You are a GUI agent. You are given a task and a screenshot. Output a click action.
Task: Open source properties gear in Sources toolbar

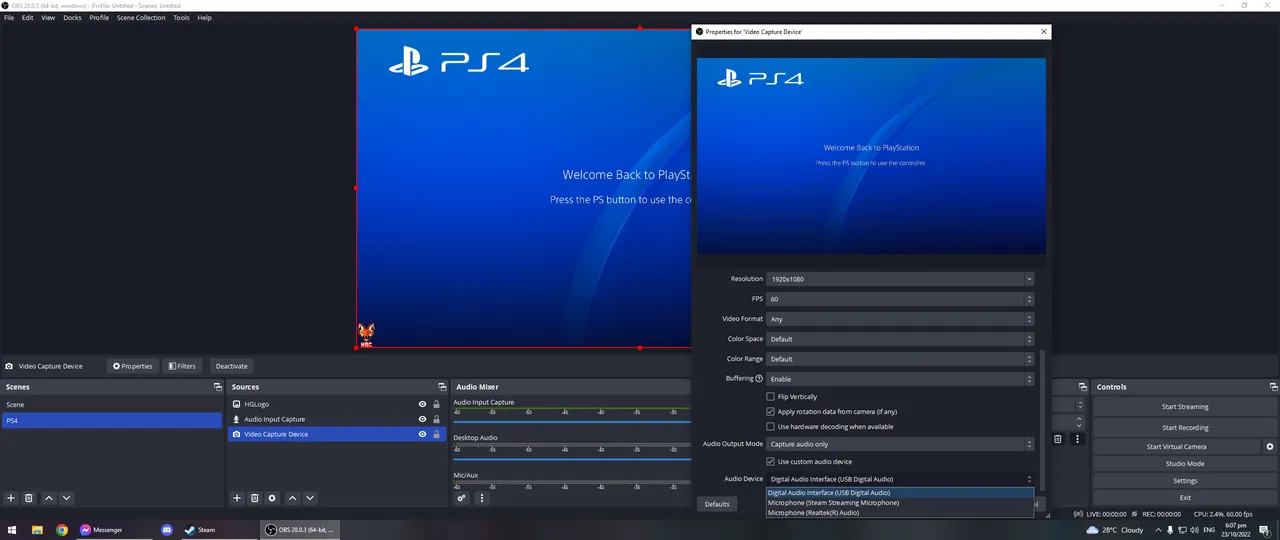(x=272, y=498)
